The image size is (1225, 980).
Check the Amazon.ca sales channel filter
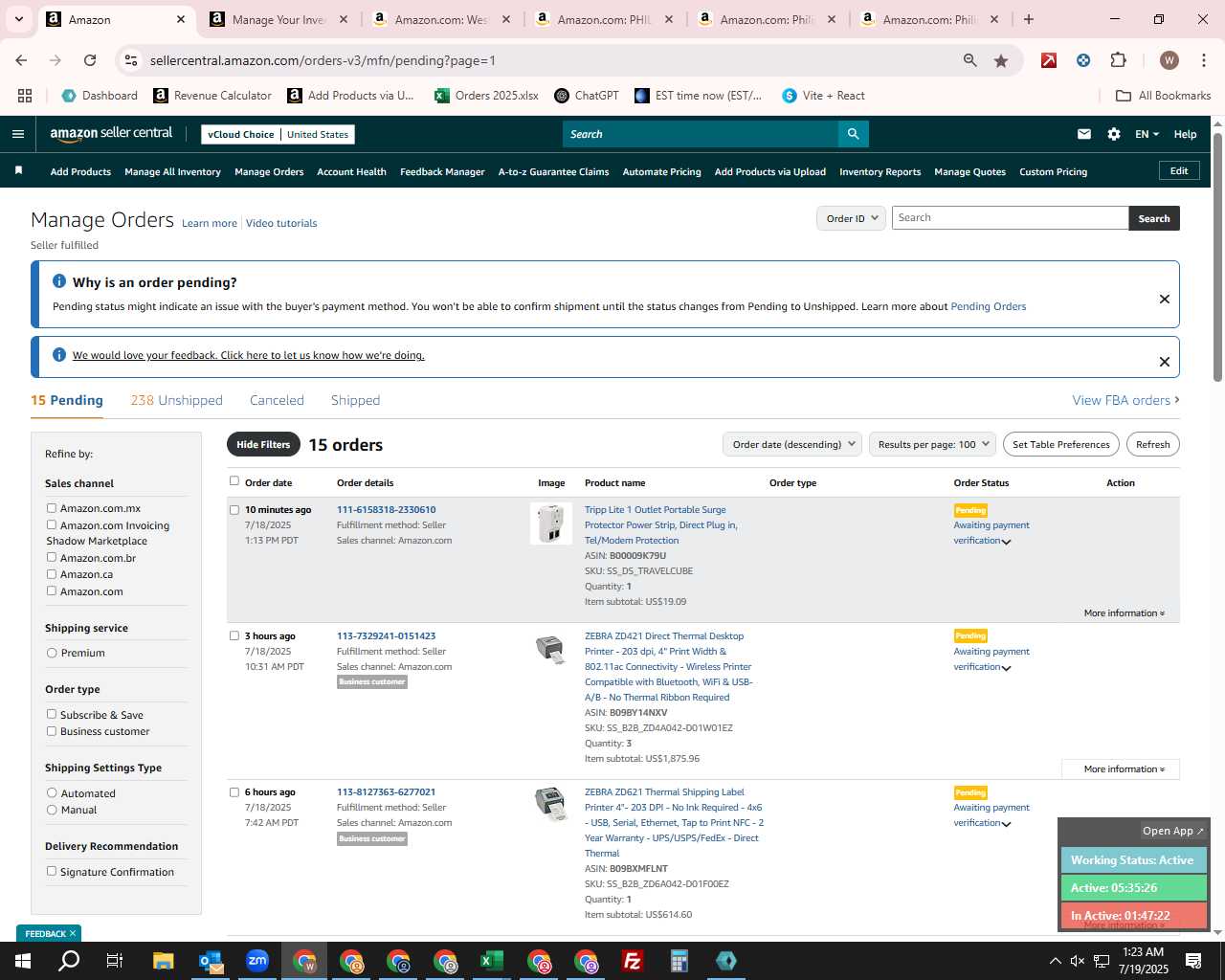(x=52, y=574)
